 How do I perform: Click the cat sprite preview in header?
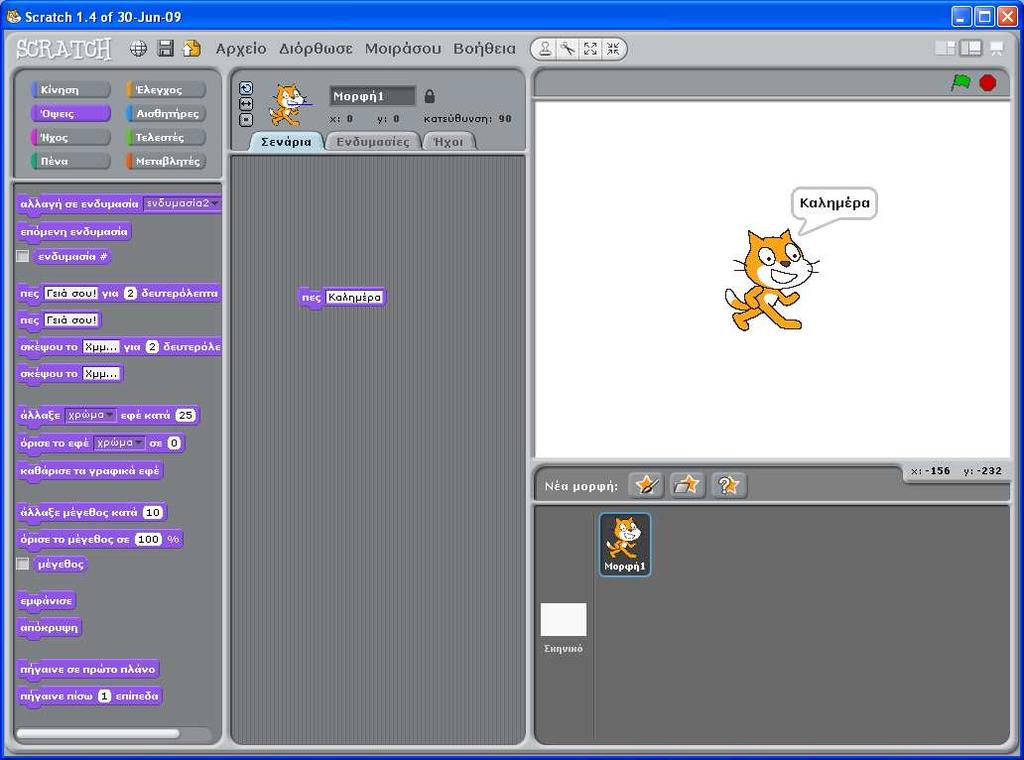(x=287, y=104)
